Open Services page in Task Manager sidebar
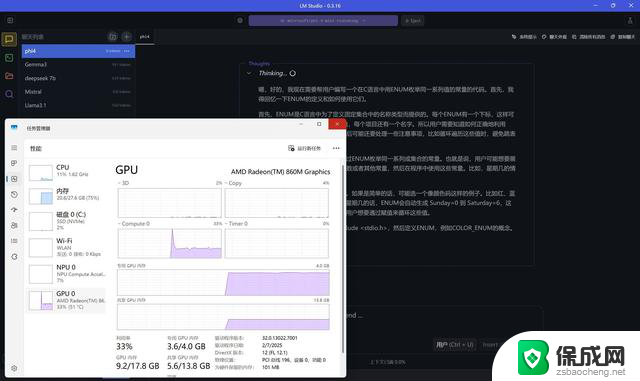The width and height of the screenshot is (640, 381). coord(14,257)
